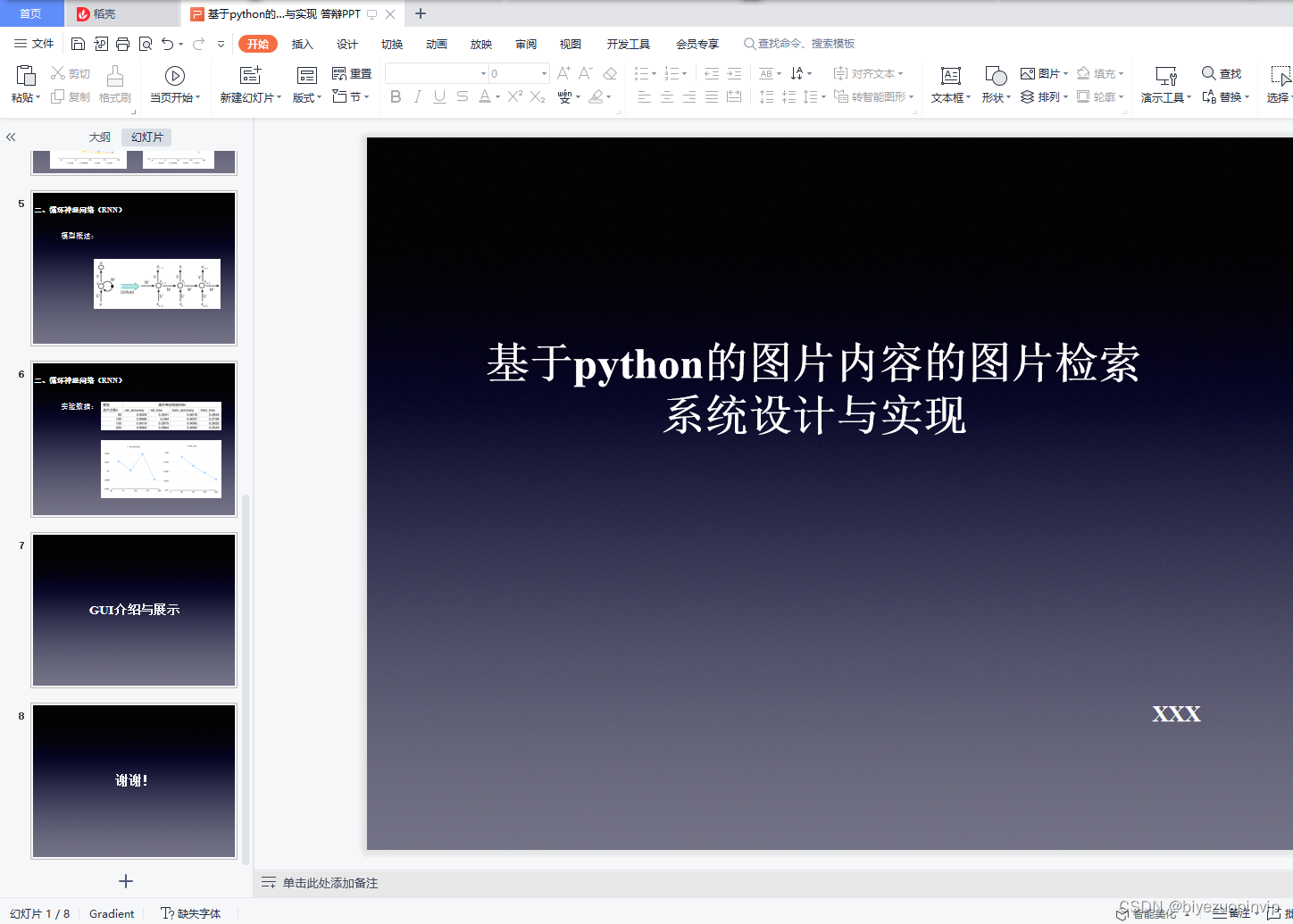
Task: Open the Slideshow (放映) tab
Action: point(481,44)
